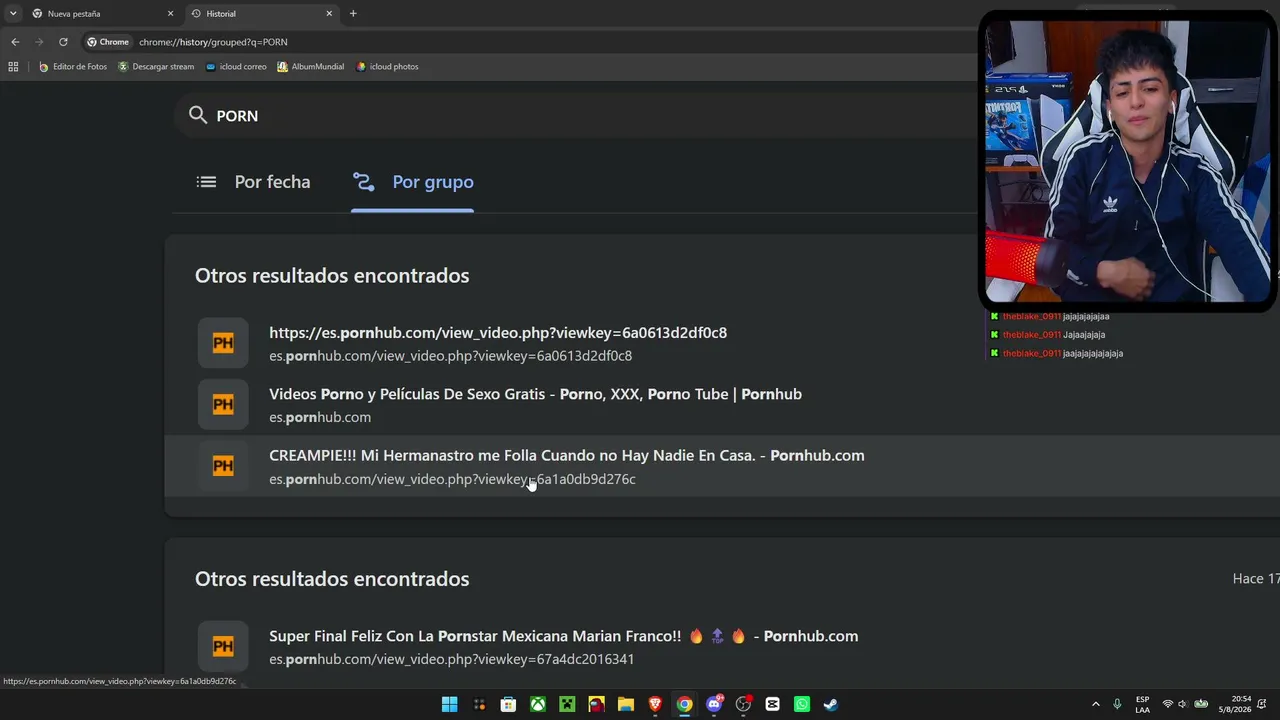Switch to Brave browser in taskbar

(655, 704)
